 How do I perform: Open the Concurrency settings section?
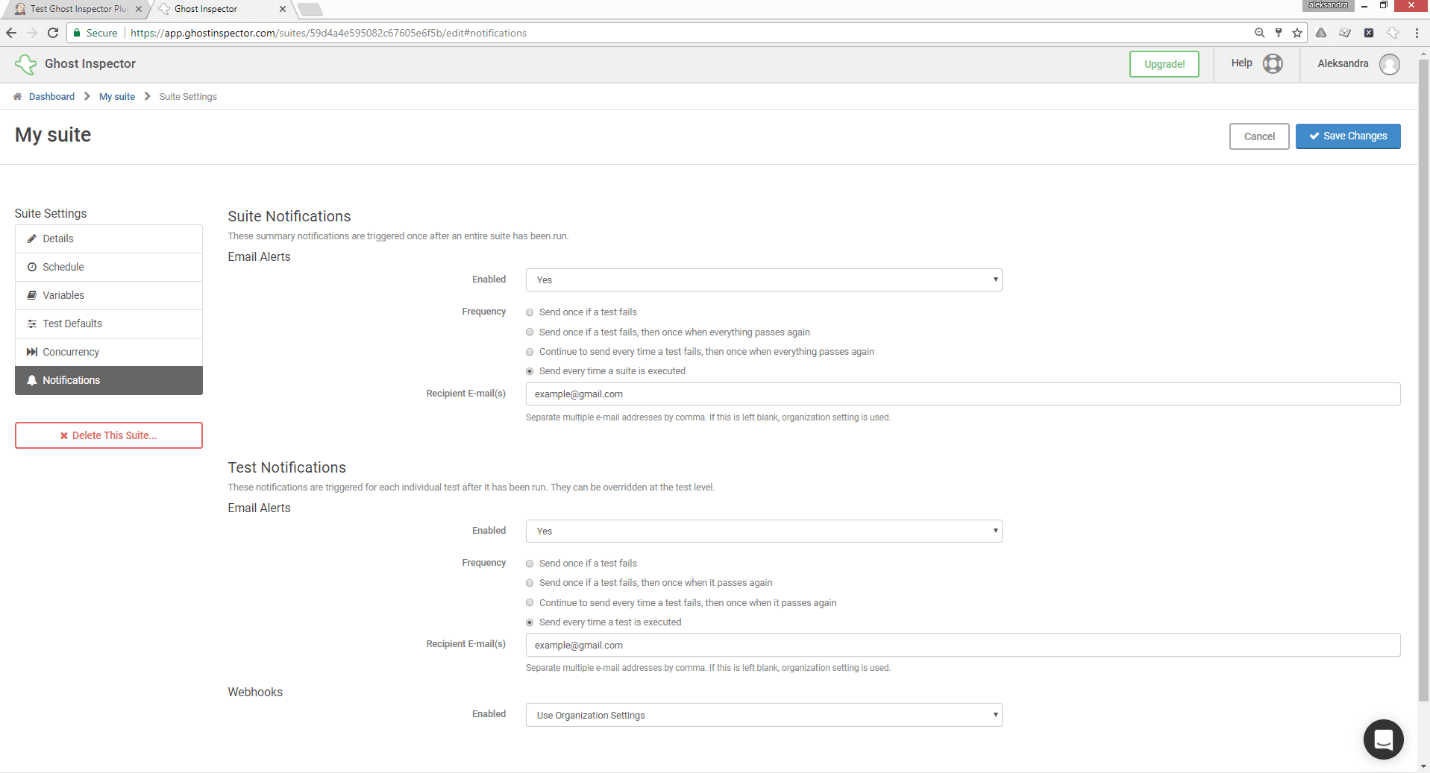(109, 352)
